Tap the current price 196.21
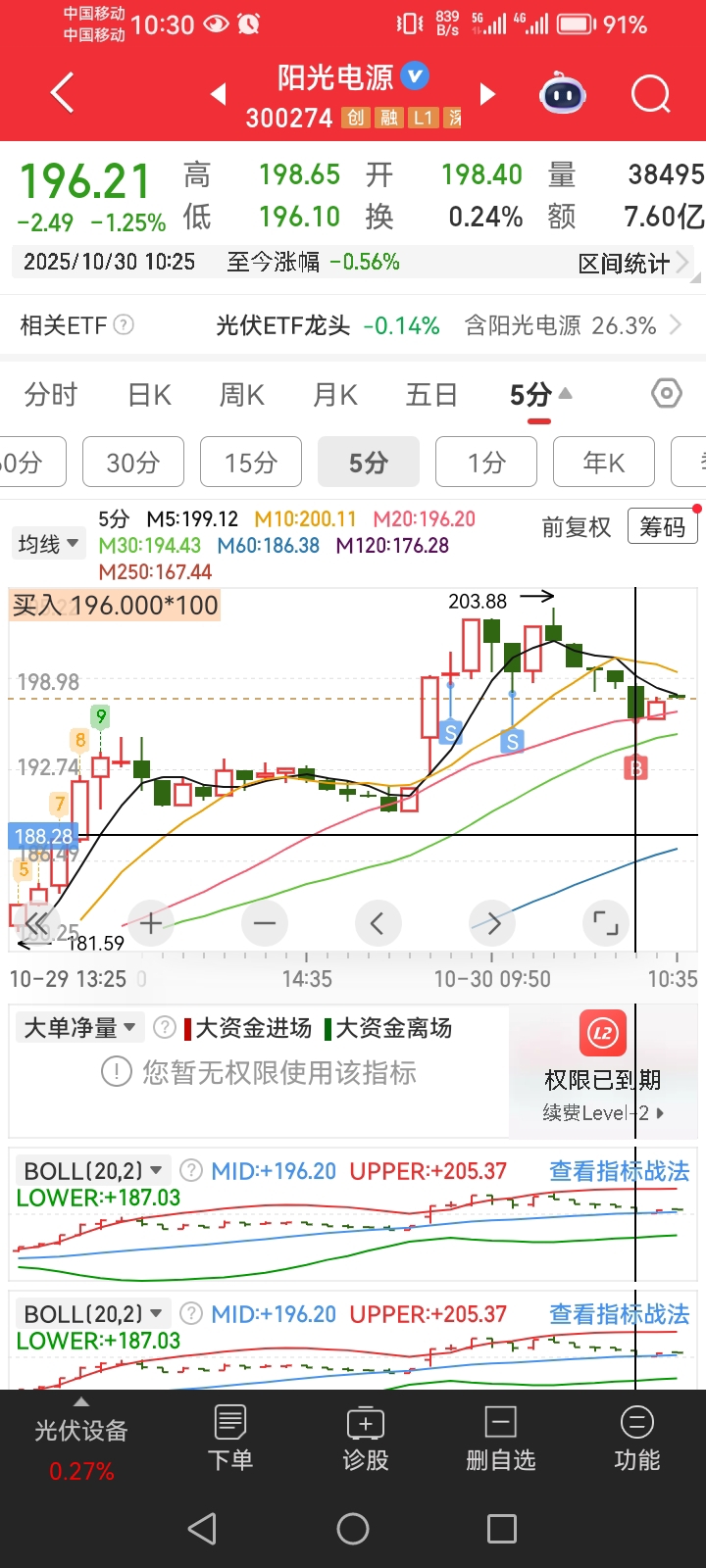The image size is (706, 1568). click(85, 181)
